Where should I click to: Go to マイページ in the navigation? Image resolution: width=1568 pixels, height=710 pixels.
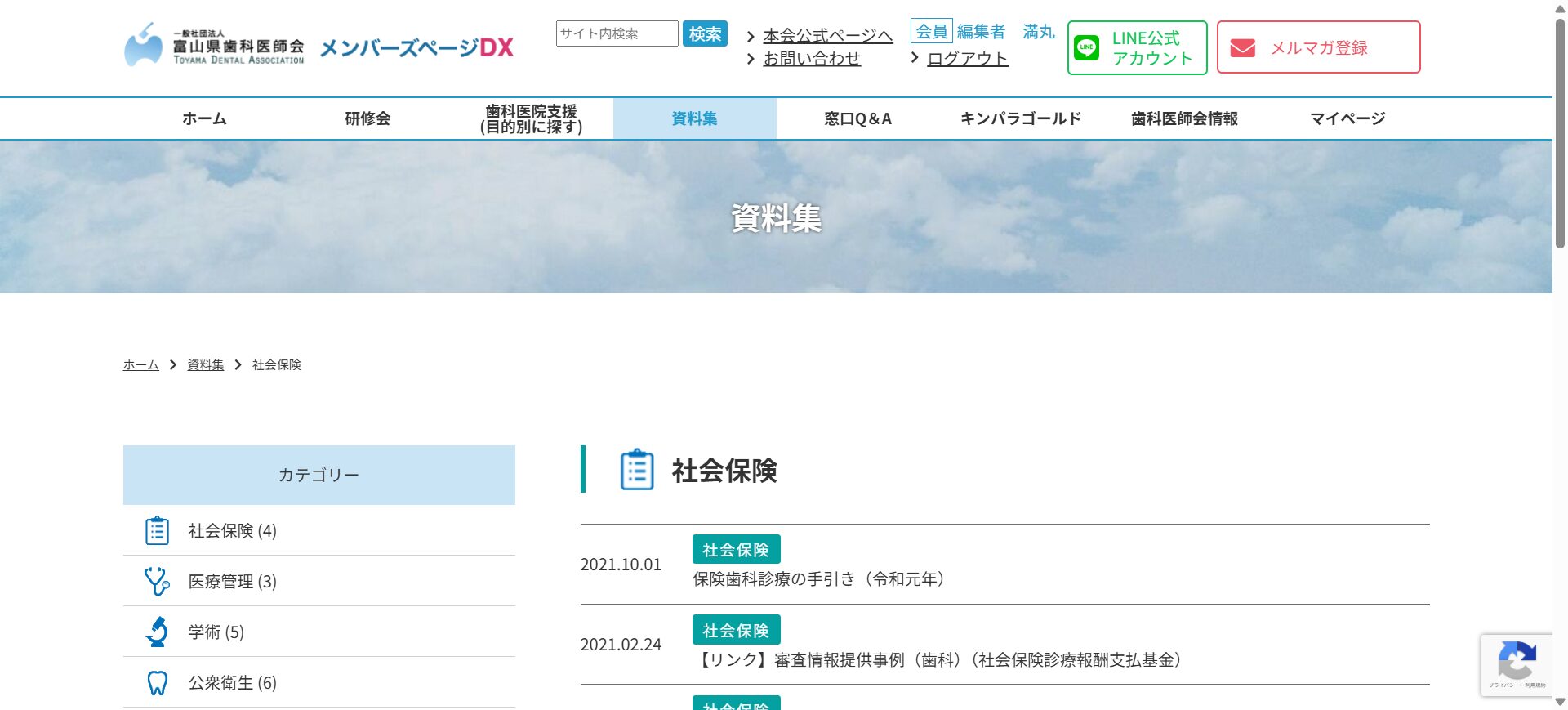[x=1347, y=118]
